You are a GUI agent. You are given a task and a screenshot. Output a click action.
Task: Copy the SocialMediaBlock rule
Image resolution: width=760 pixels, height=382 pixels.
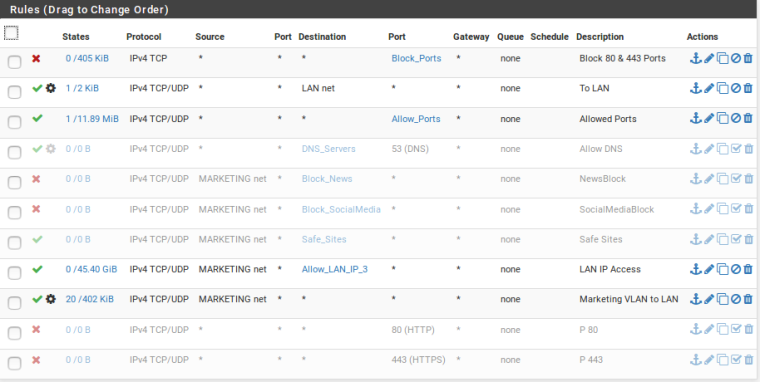(x=723, y=209)
